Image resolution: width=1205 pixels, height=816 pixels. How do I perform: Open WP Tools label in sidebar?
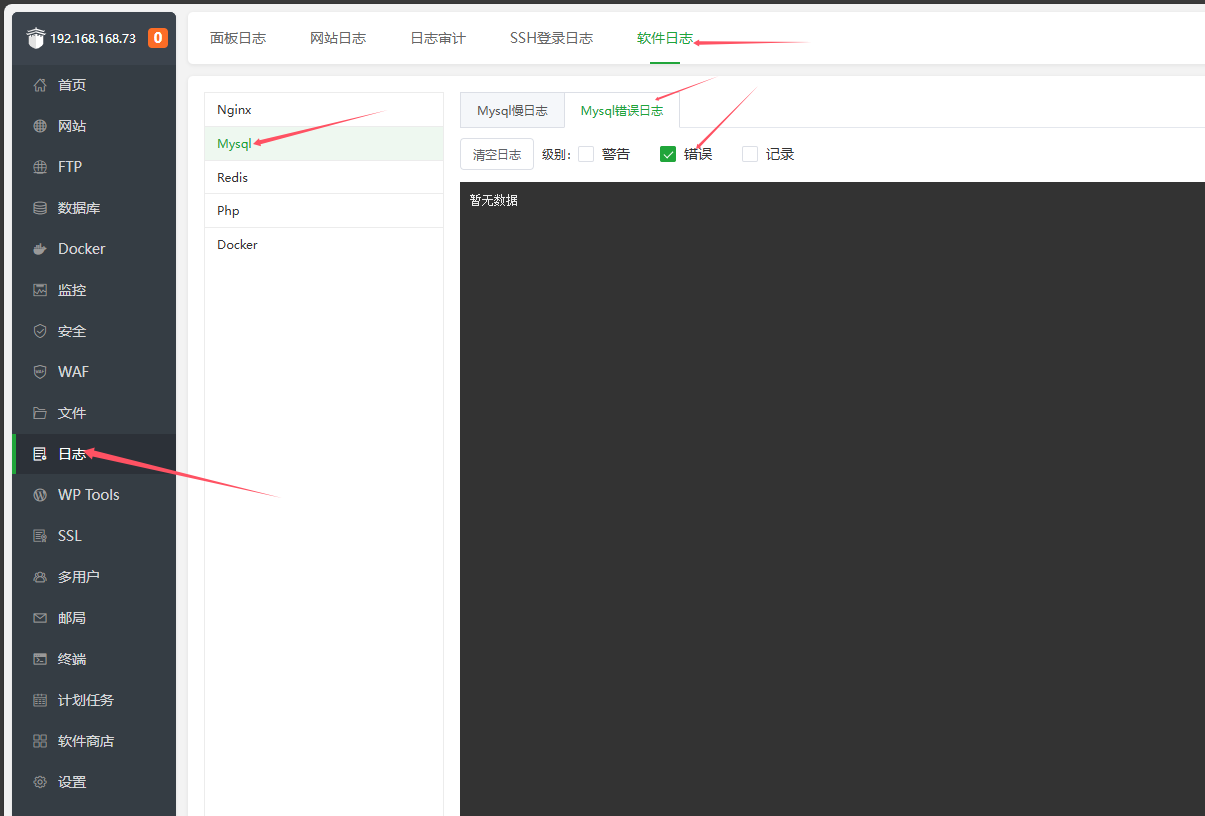pos(89,495)
